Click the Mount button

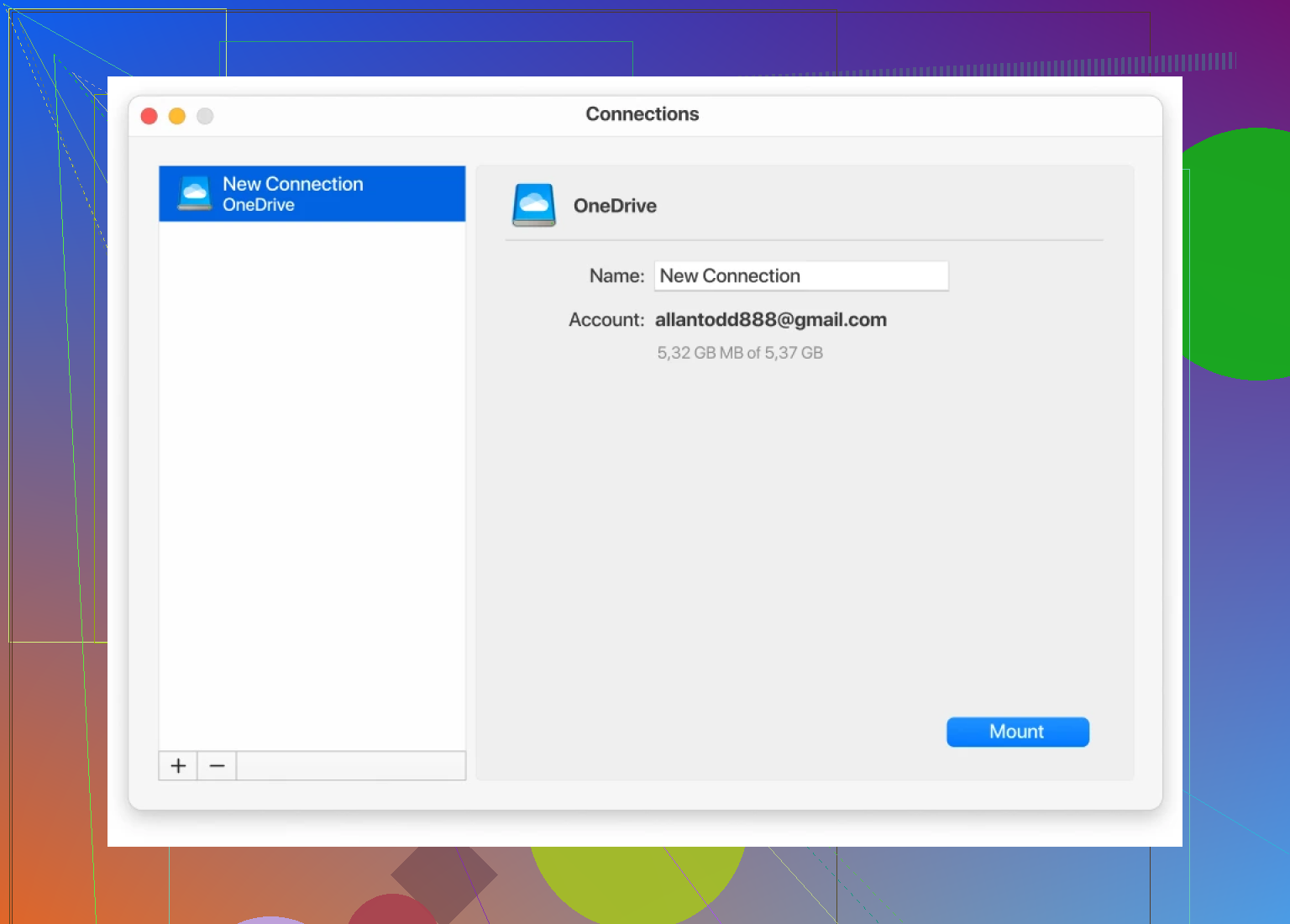tap(1017, 732)
